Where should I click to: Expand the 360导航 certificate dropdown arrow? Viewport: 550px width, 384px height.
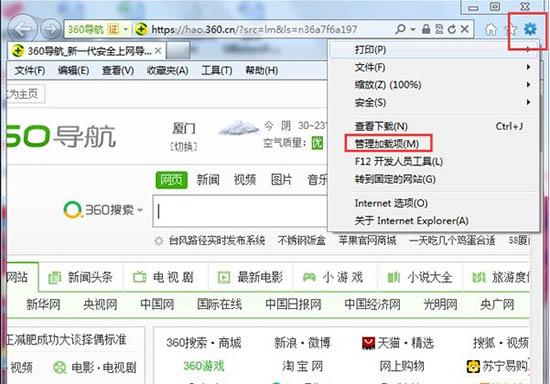126,29
